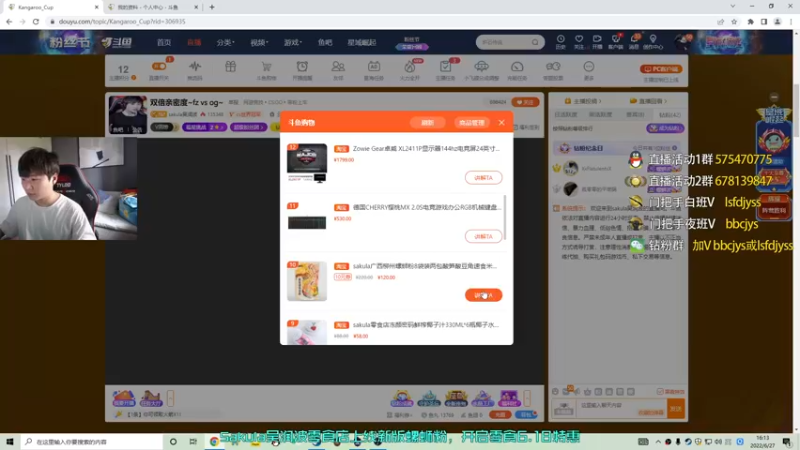Open the AD task icon in toolbar
Screen dimensions: 800x450
click(373, 66)
